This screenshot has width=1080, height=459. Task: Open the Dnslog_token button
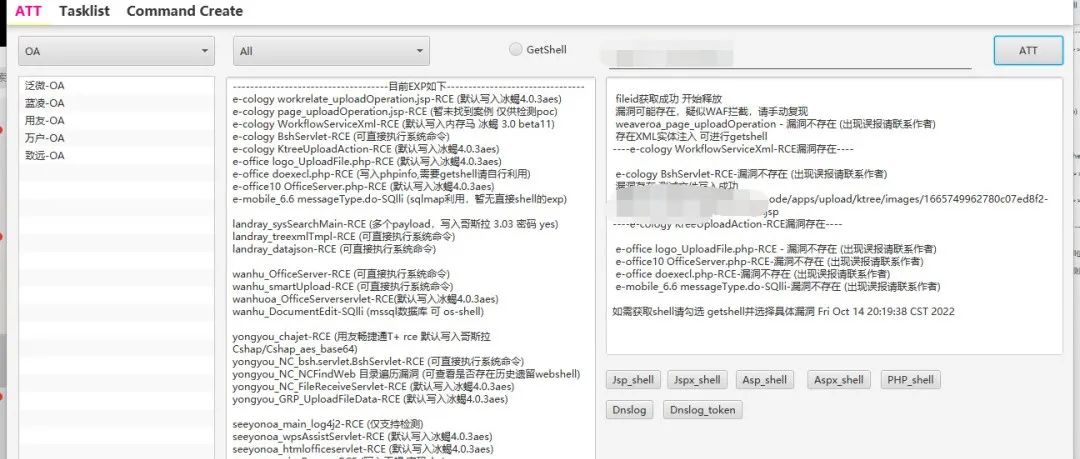pos(703,410)
